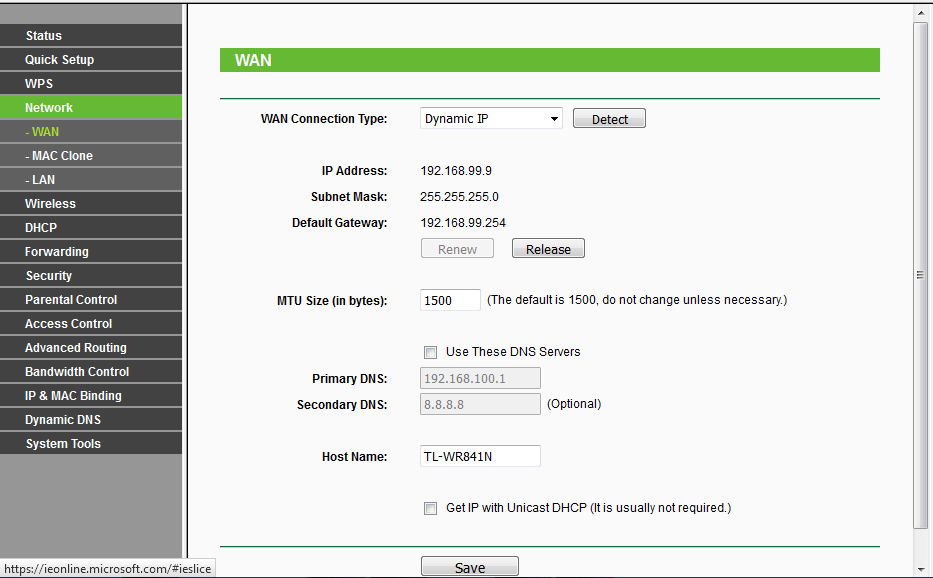This screenshot has width=933, height=578.
Task: Click the Renew button
Action: coord(457,249)
